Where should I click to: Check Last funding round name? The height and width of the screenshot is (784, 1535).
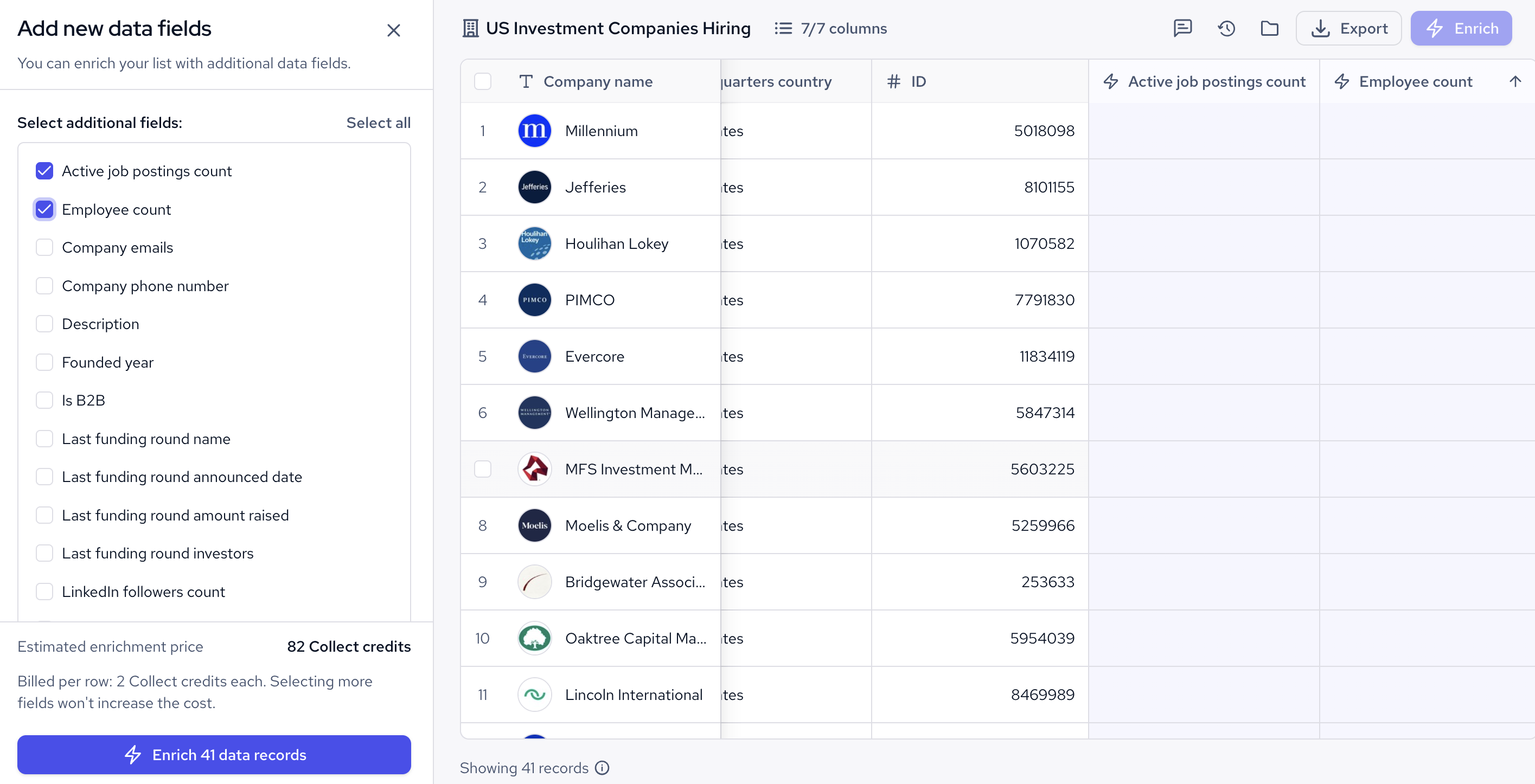click(x=44, y=439)
